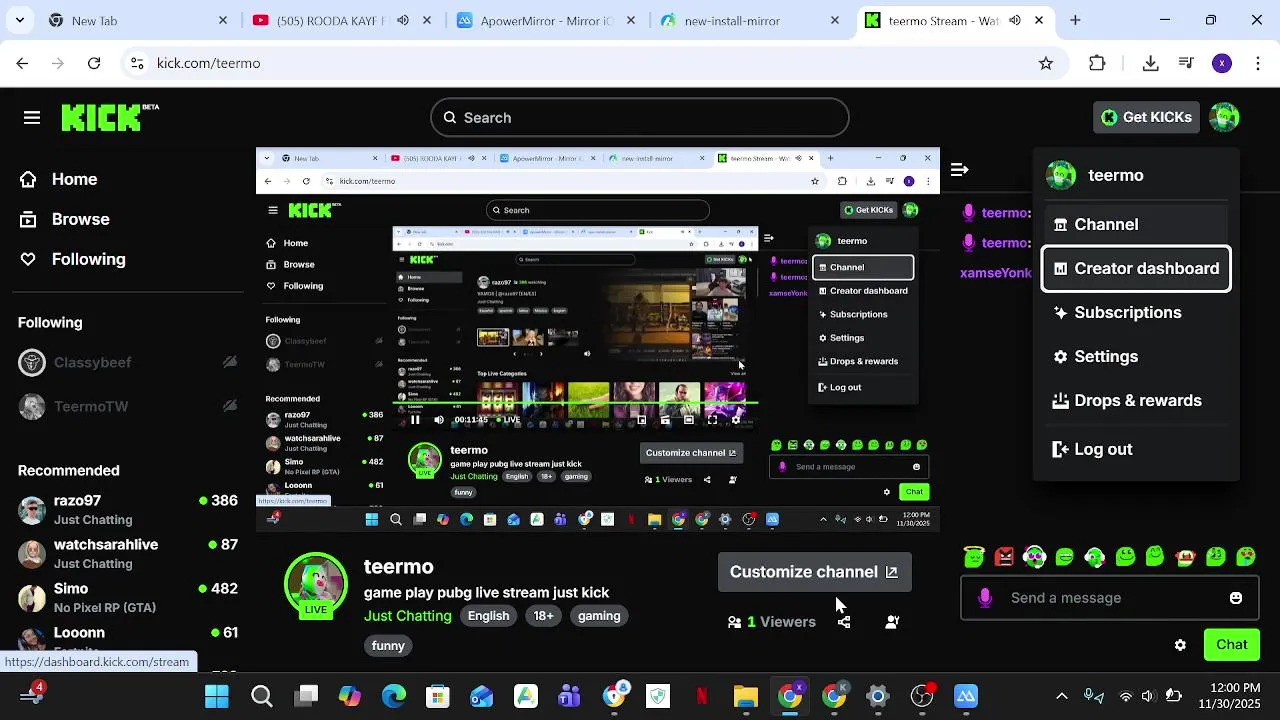
Task: Open a new browser tab
Action: click(1075, 20)
